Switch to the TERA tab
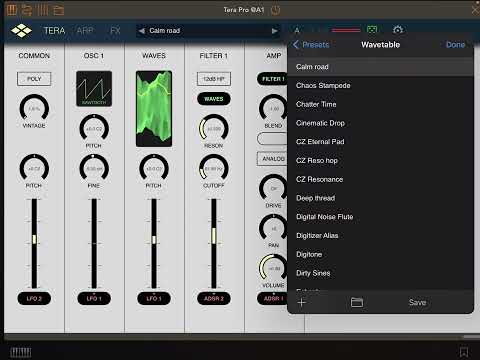The width and height of the screenshot is (480, 360). (x=54, y=31)
